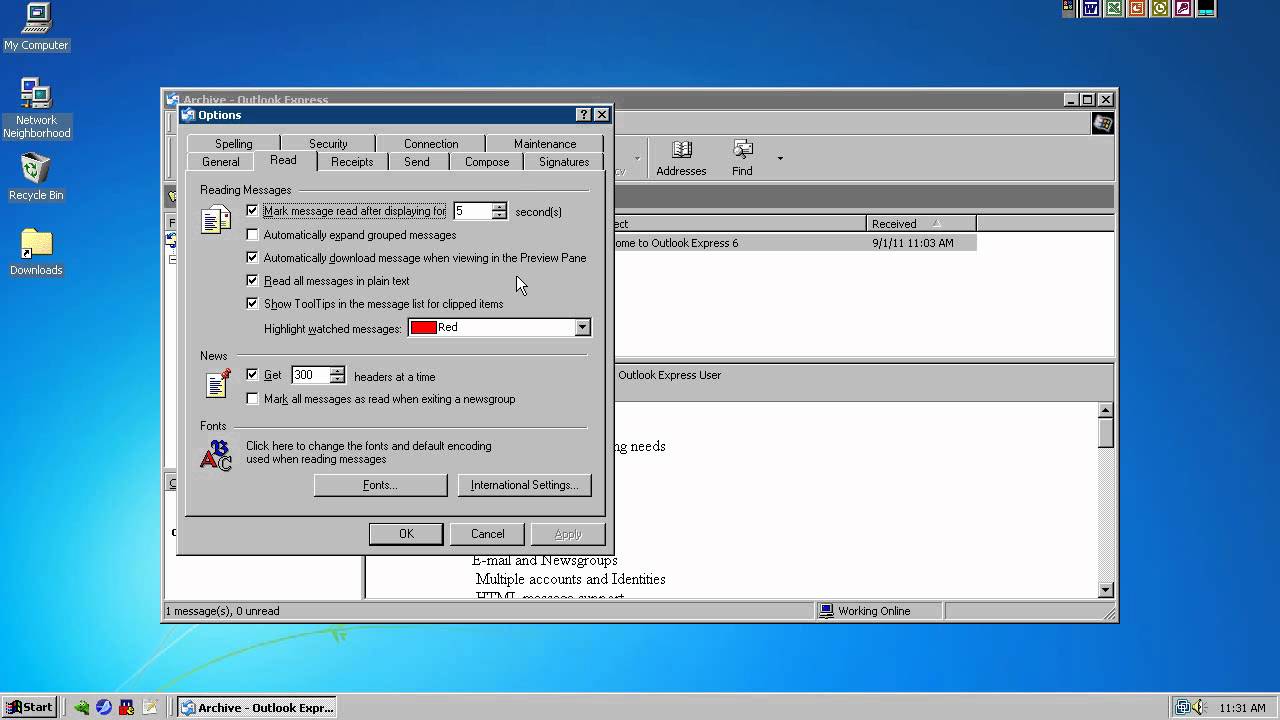Open Addresses in Outlook Express toolbar
Image resolution: width=1280 pixels, height=720 pixels.
[x=681, y=158]
